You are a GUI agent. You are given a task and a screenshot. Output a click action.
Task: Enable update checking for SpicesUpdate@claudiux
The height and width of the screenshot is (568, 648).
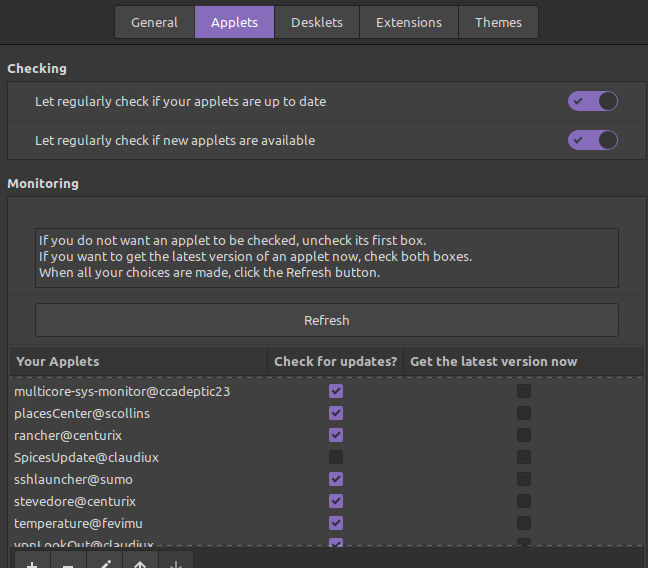336,457
